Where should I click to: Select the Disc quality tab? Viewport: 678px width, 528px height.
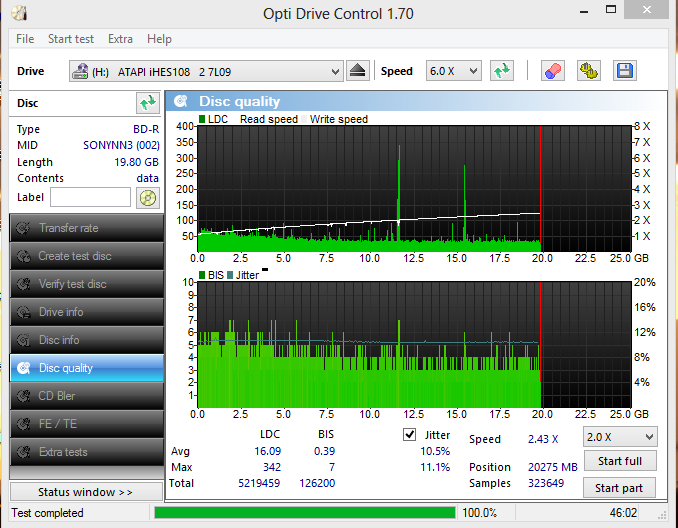click(87, 368)
